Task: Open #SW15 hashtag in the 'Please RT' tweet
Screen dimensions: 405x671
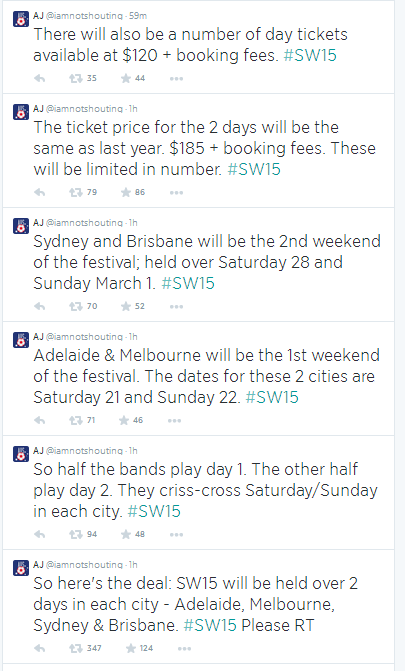Action: click(210, 626)
